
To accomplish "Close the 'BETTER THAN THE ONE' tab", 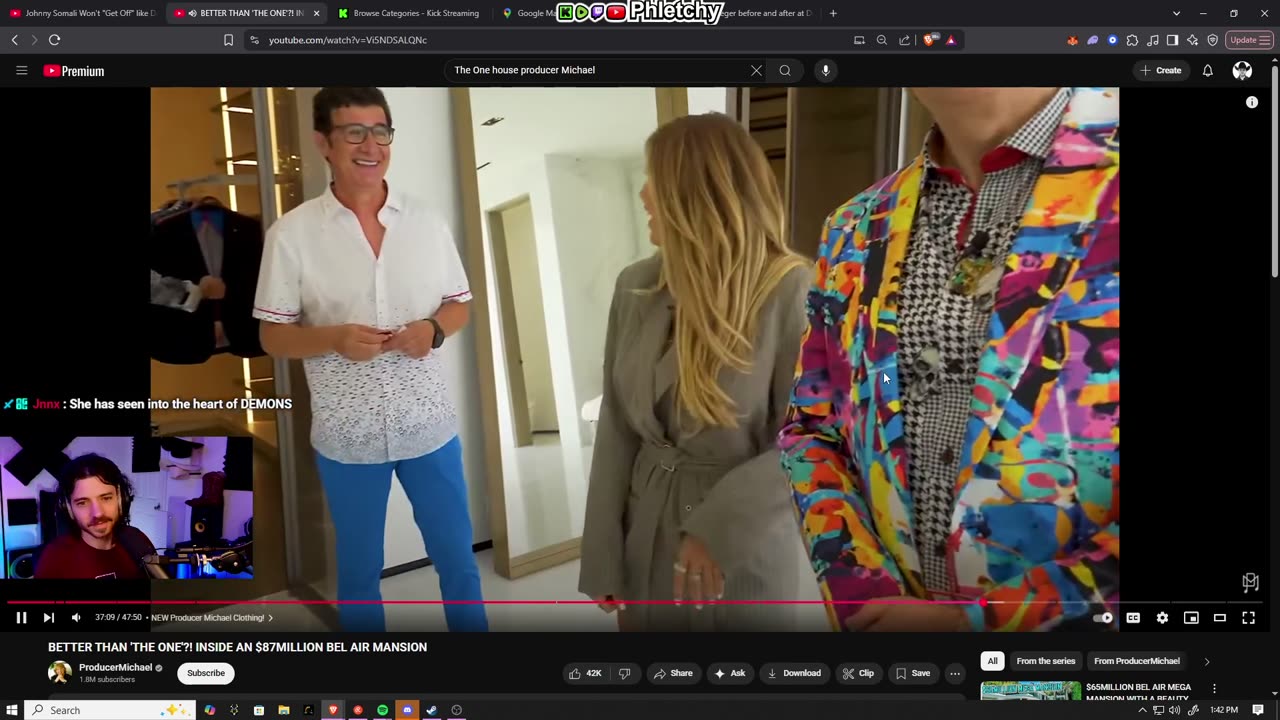I will (x=316, y=13).
